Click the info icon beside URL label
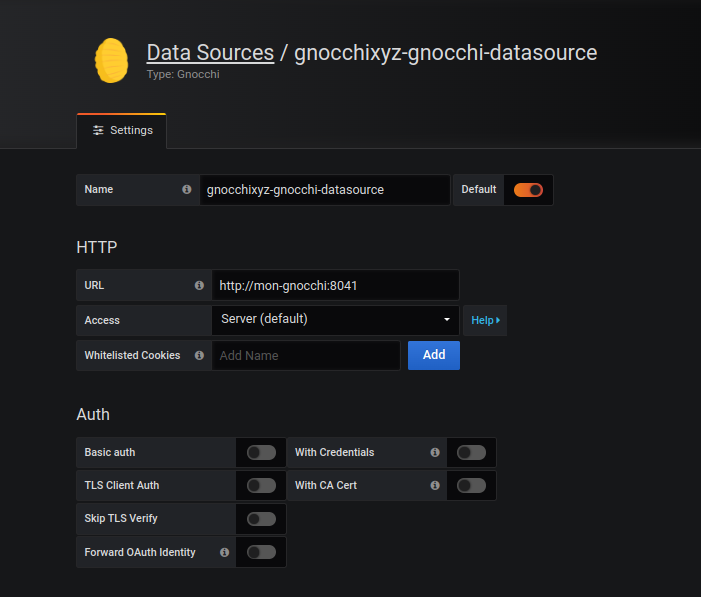Image resolution: width=701 pixels, height=597 pixels. point(198,285)
